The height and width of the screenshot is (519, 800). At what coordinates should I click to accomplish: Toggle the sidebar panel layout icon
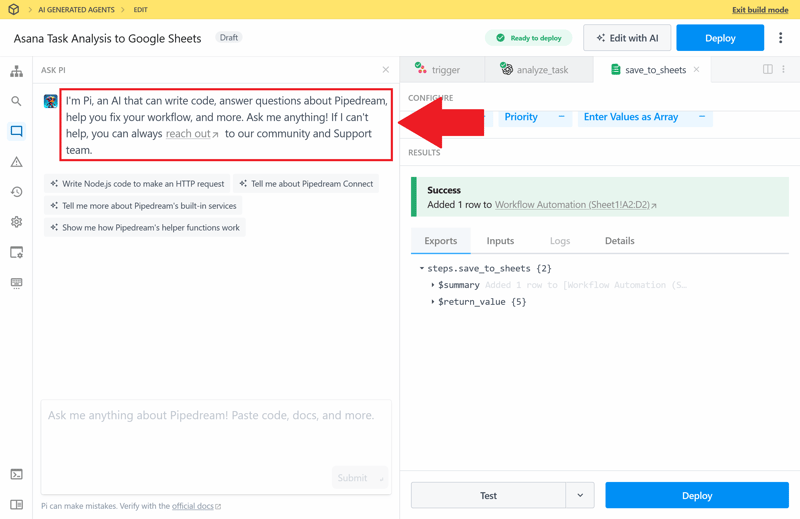16,504
